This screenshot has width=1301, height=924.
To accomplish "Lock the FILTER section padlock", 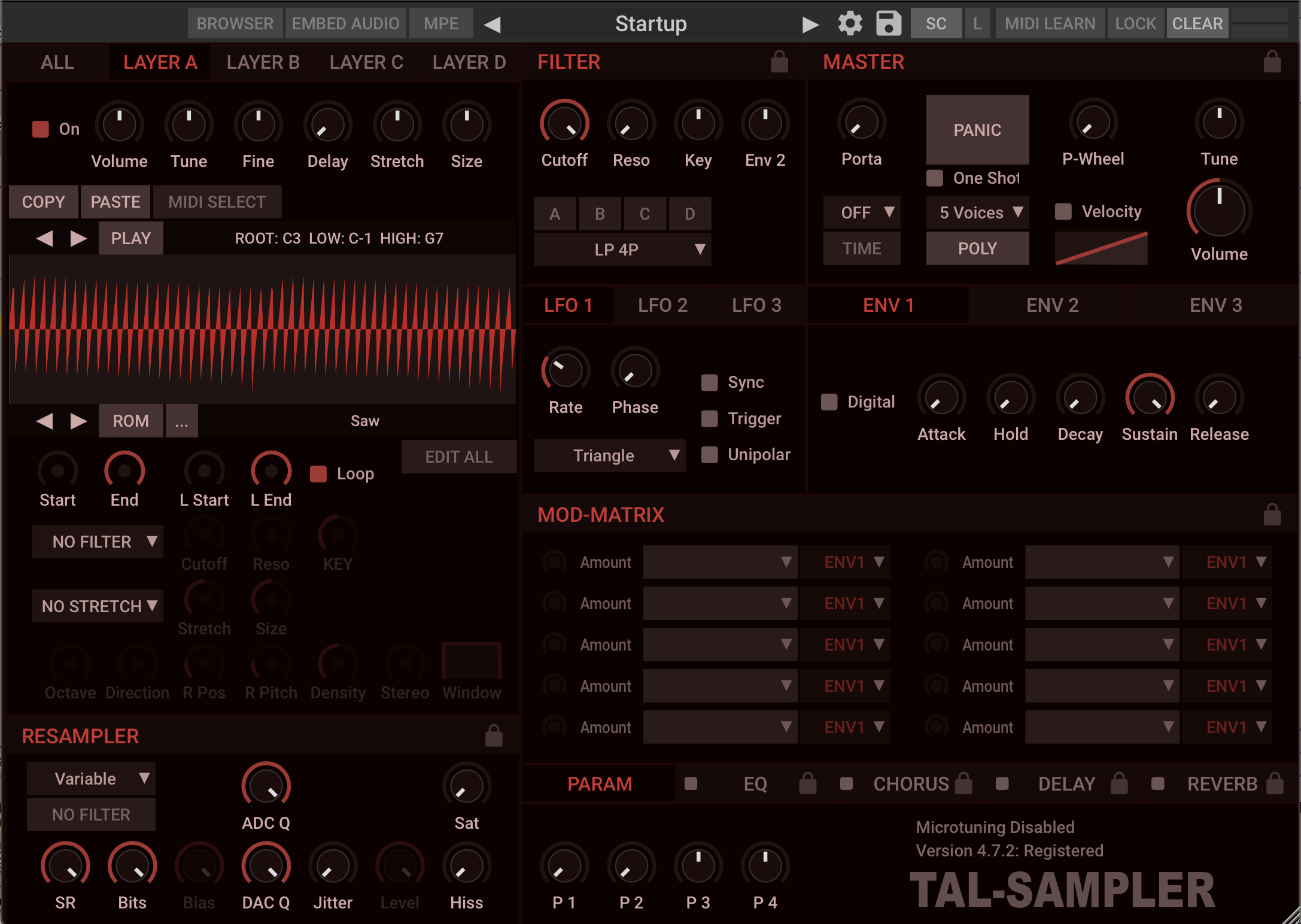I will [780, 62].
